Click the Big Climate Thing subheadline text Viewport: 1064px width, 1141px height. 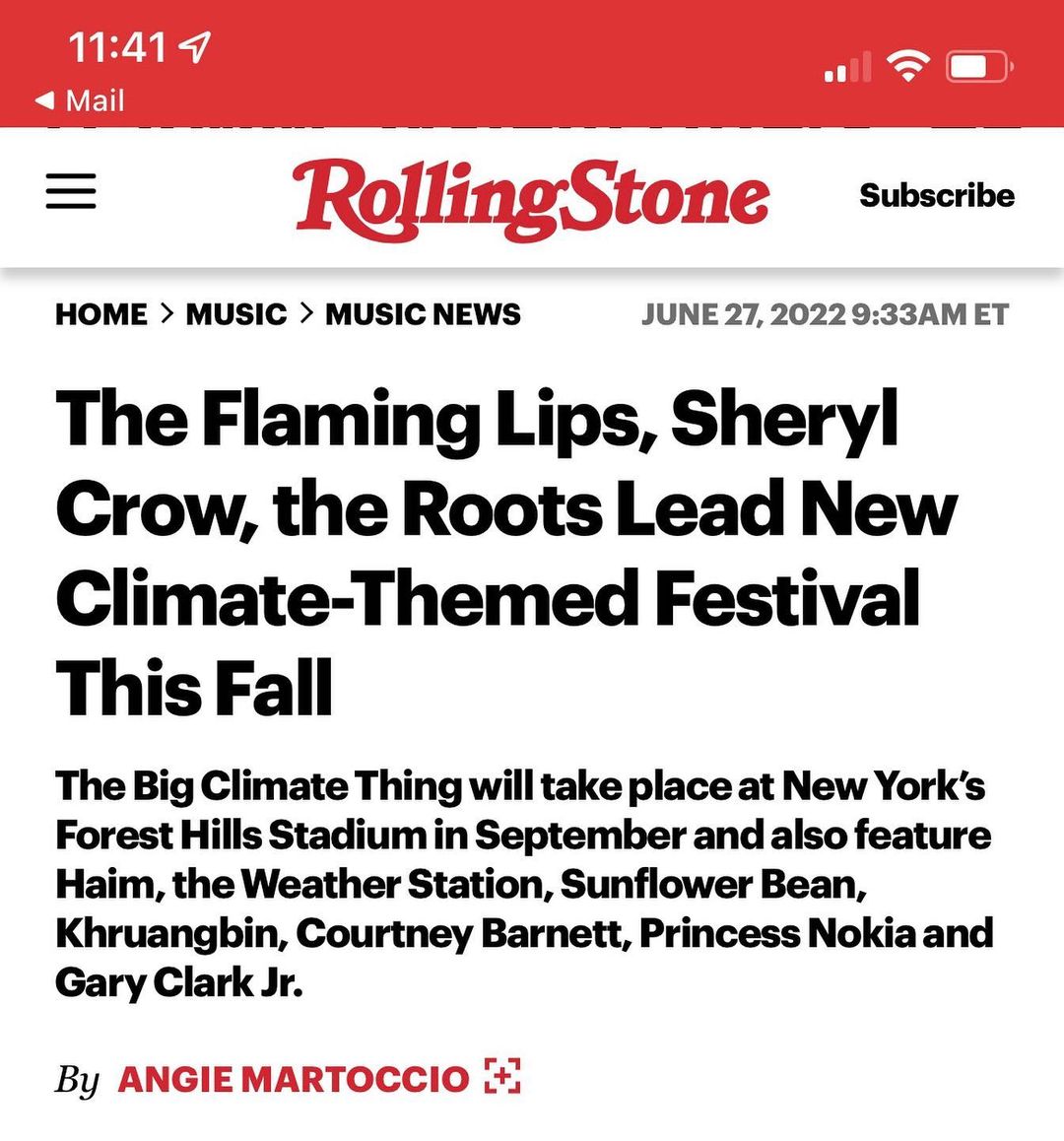point(522,884)
